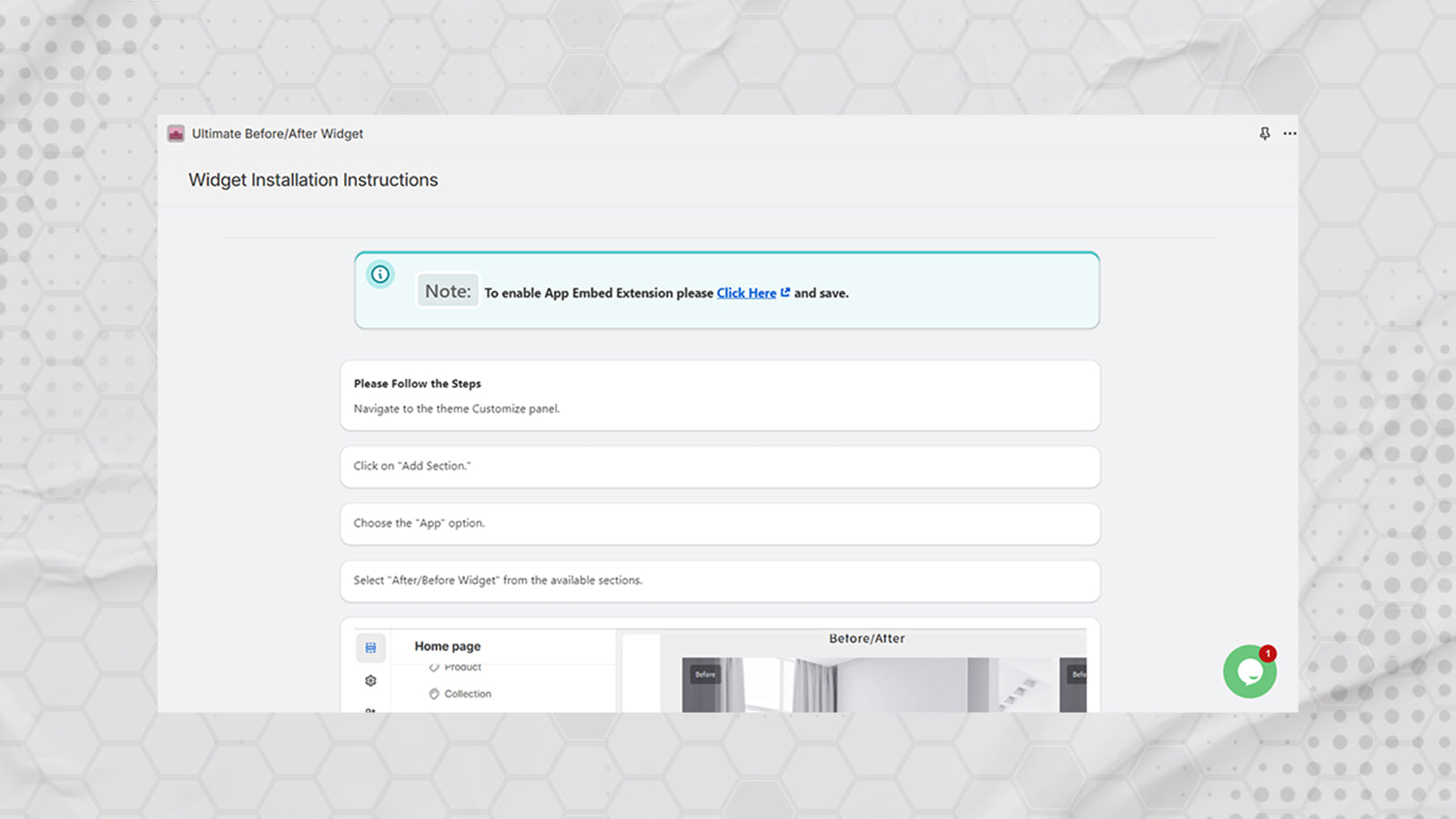Click the Ultimate Before/After Widget app logo

coord(175,133)
